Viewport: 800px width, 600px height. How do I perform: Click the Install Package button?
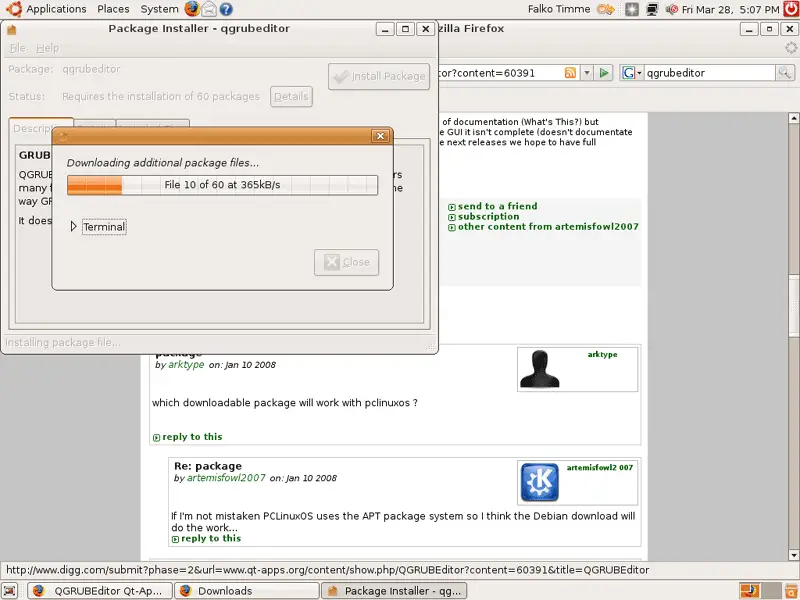(379, 77)
